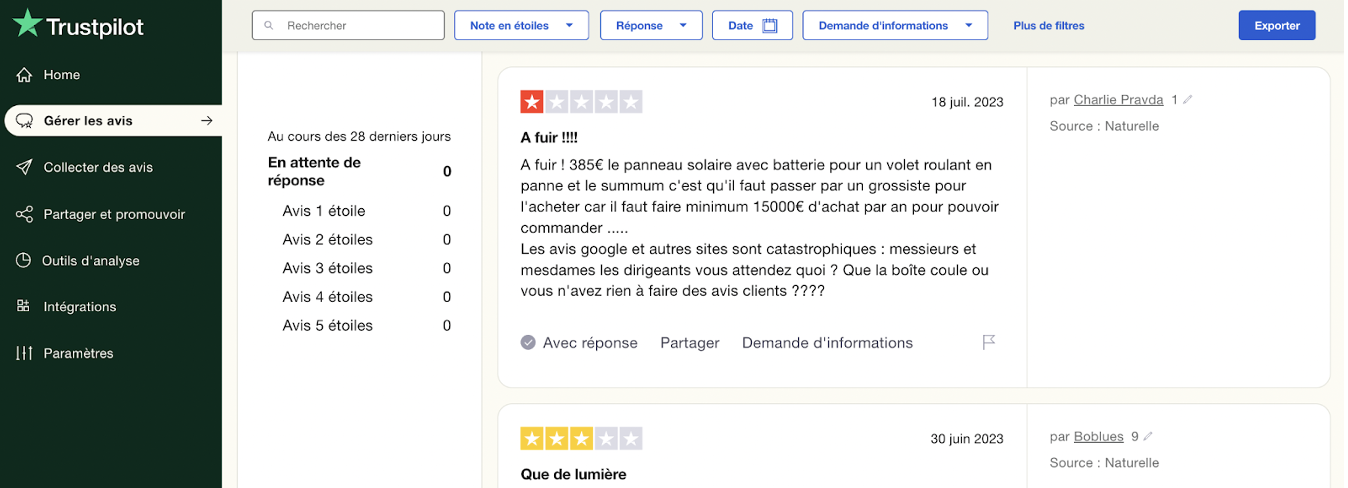
Task: Select 'Partager et promouvoir' menu item
Action: coord(114,214)
